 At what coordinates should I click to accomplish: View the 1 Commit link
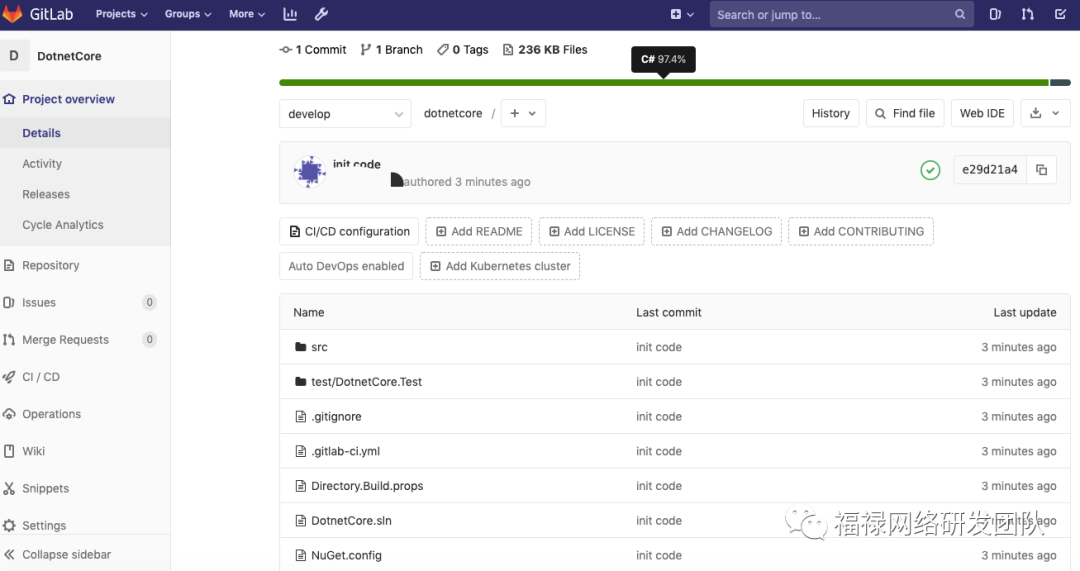[313, 50]
